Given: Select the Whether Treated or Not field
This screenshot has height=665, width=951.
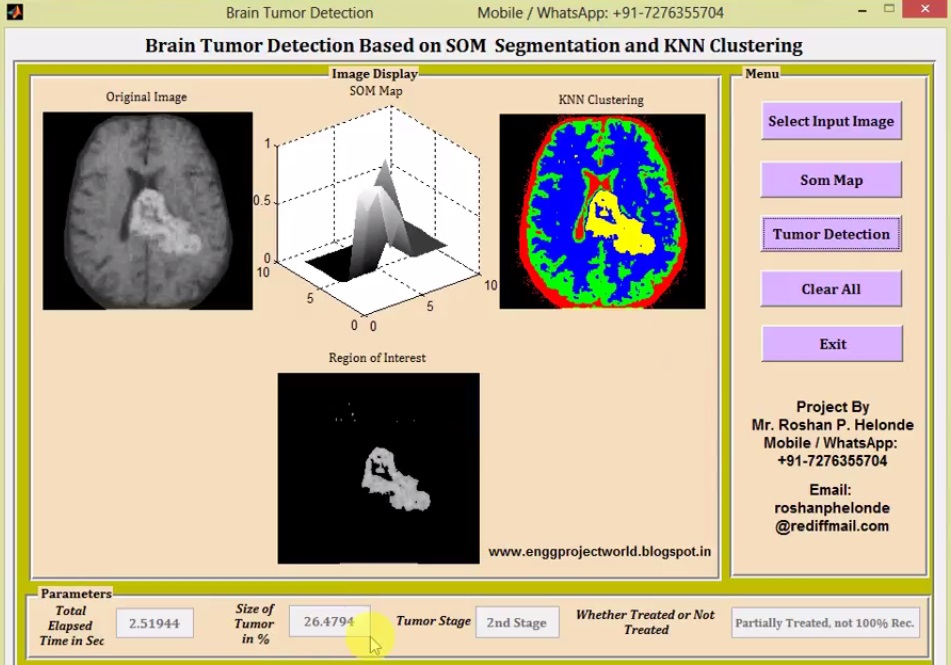Looking at the screenshot, I should point(823,622).
